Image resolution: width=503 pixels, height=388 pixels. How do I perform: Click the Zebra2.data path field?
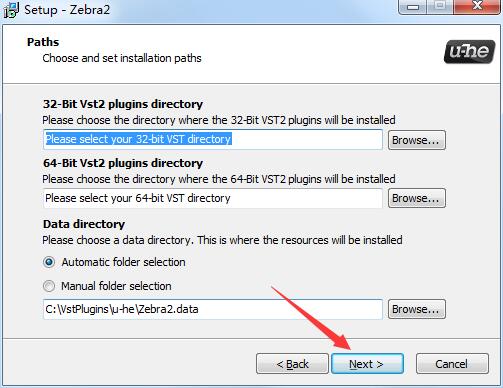[213, 309]
